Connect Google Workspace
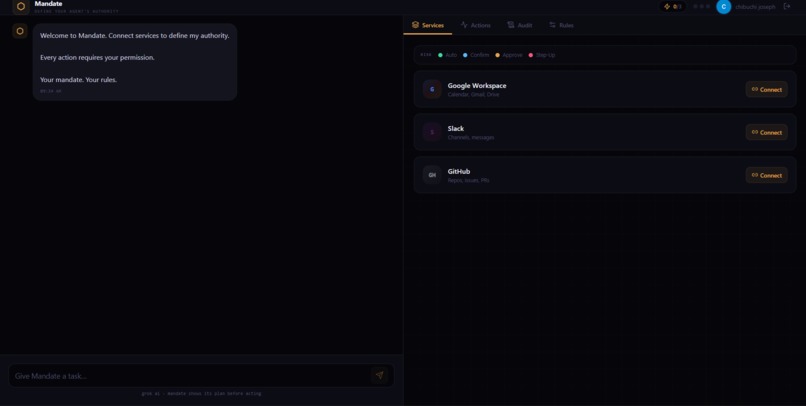Screen dimensions: 806x406 click(766, 89)
